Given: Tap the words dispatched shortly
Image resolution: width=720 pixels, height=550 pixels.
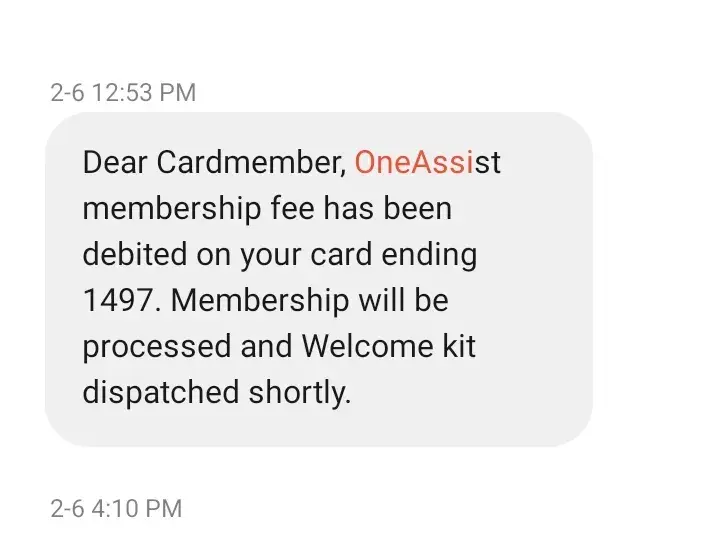Looking at the screenshot, I should (217, 393).
